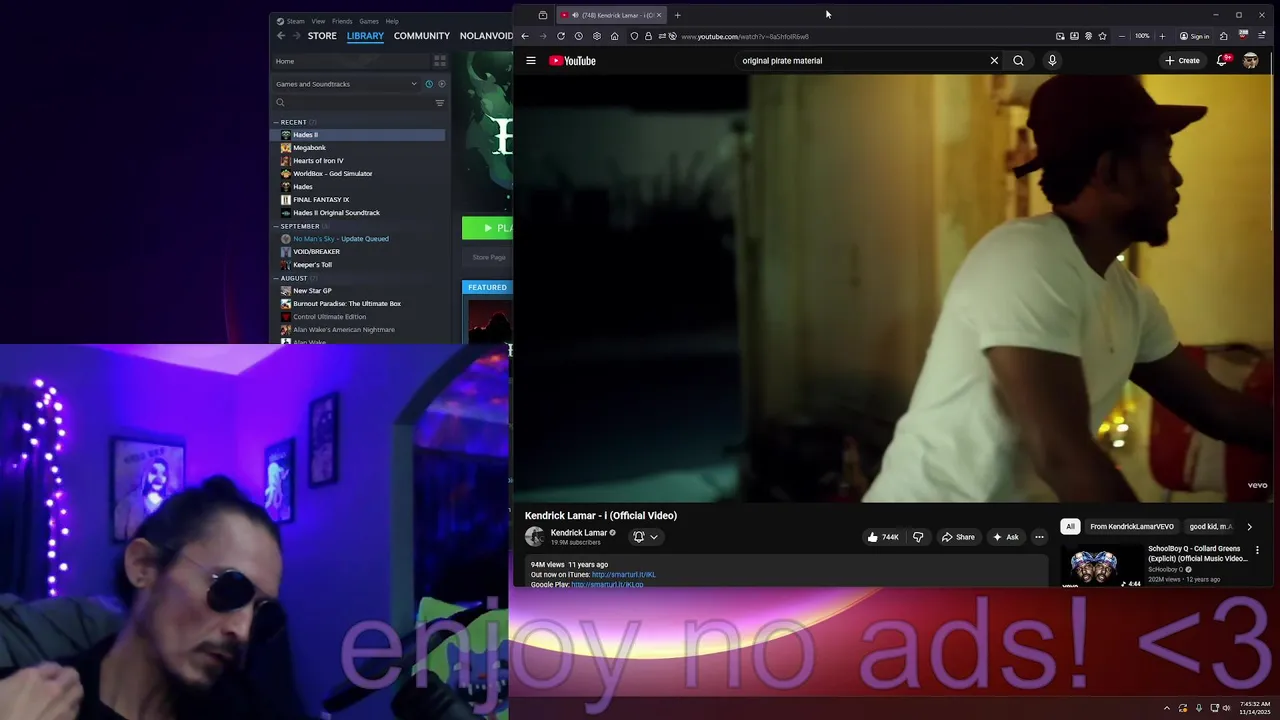Open the browser home page
The width and height of the screenshot is (1280, 720).
tap(614, 36)
